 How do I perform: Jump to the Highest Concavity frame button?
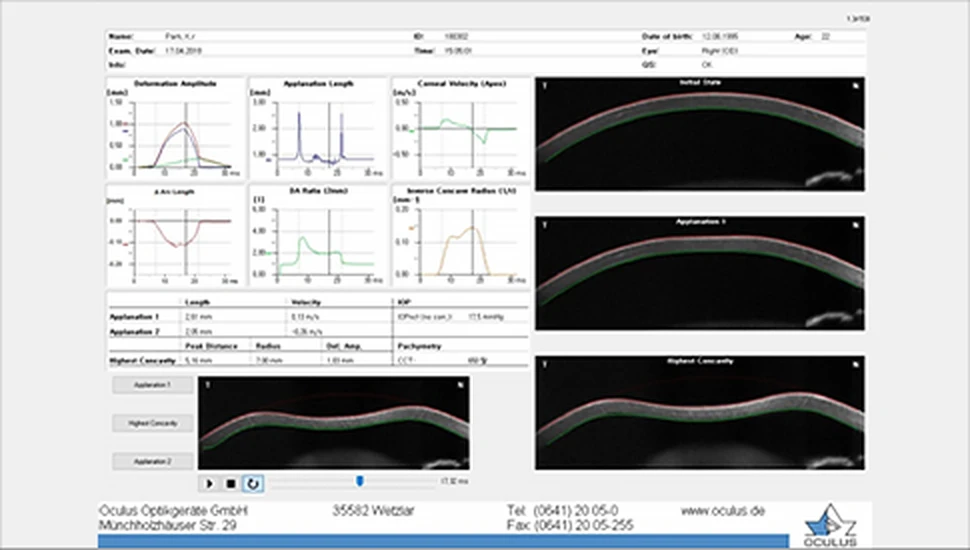152,423
